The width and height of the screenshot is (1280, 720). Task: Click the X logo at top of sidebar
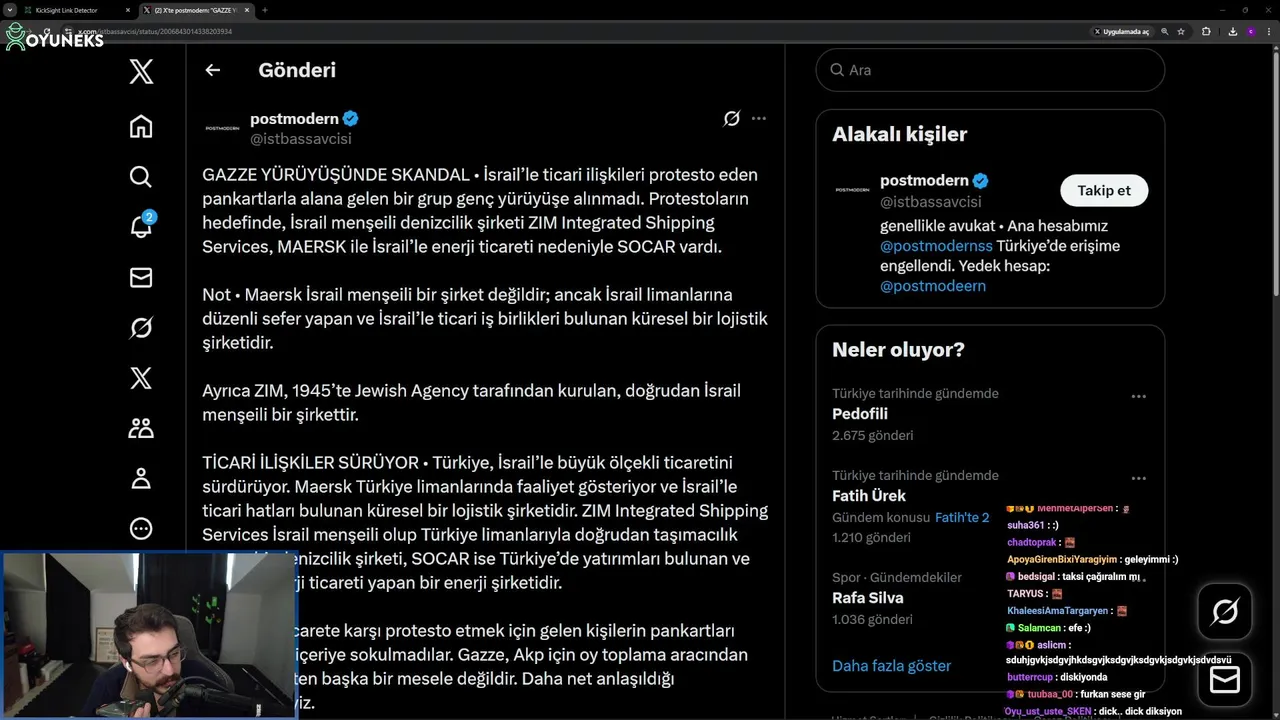pyautogui.click(x=141, y=71)
